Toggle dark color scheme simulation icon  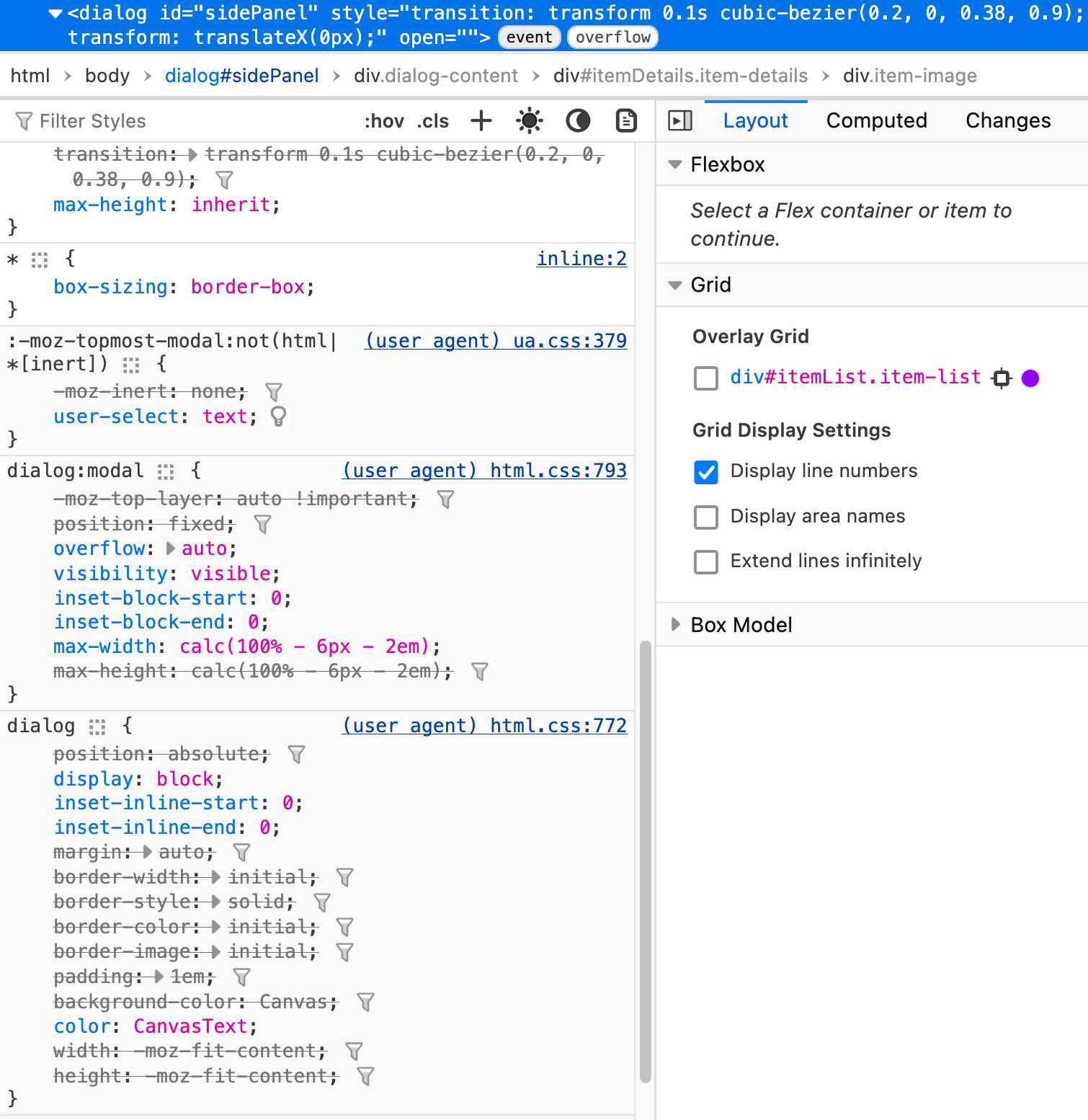578,120
